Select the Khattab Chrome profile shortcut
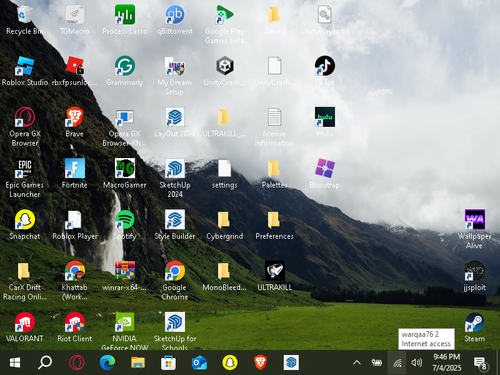 point(75,271)
